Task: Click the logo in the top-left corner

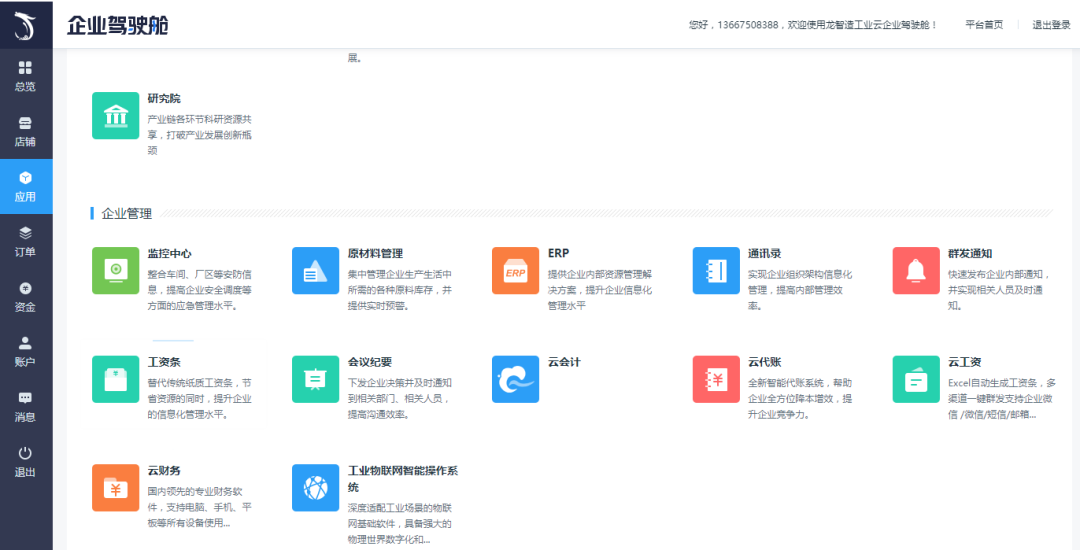Action: click(x=26, y=24)
